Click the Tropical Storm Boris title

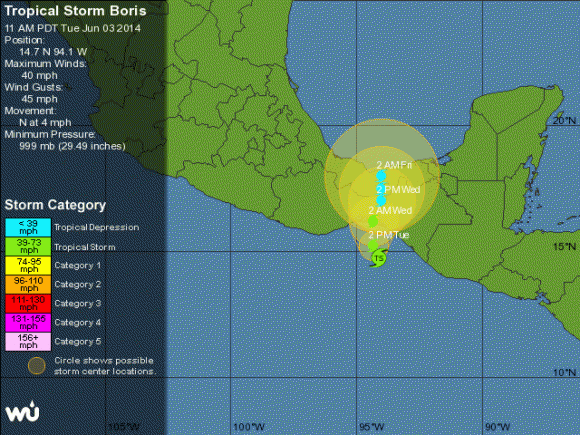[75, 11]
